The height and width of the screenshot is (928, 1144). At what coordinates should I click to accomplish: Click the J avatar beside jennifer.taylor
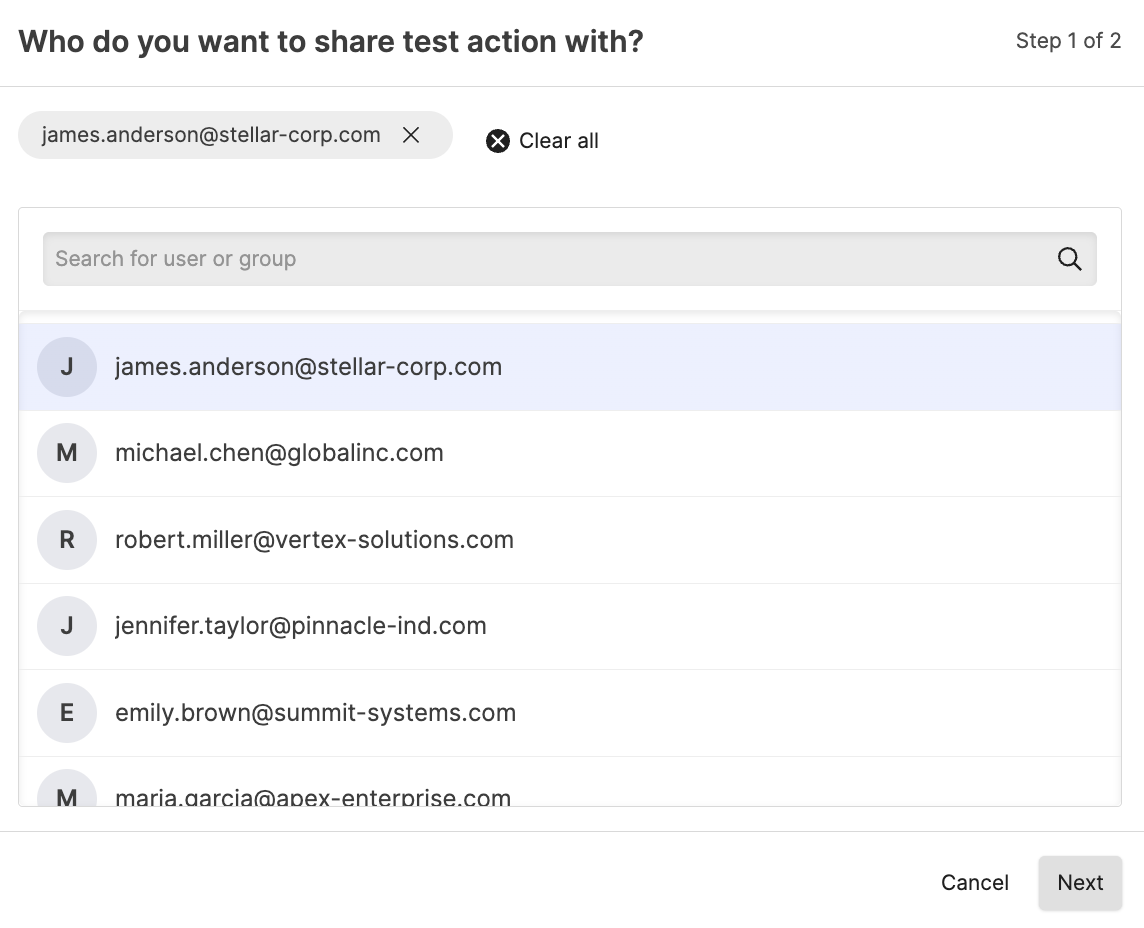67,626
